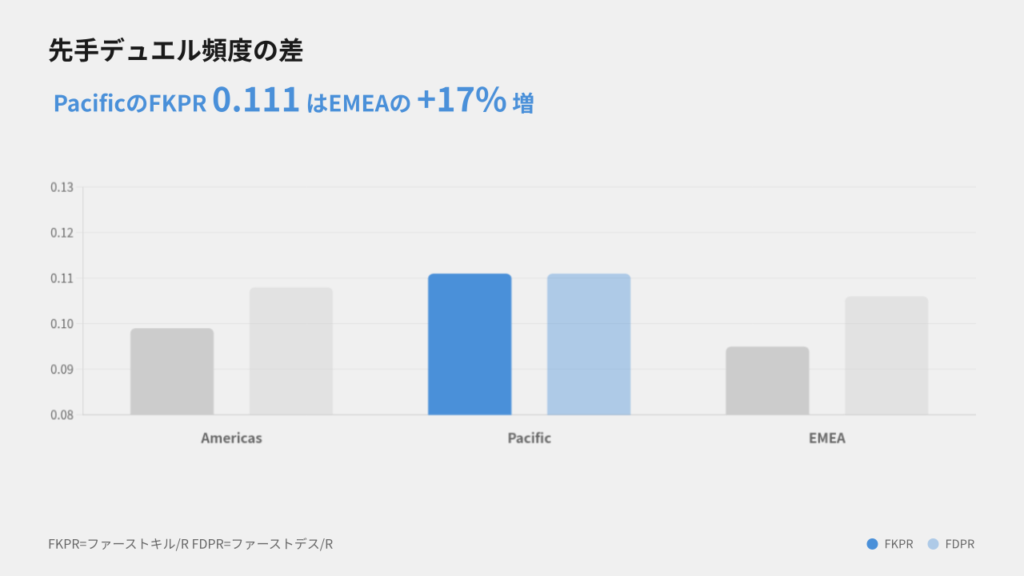Click the EMEA FKPR gray bar
Image resolution: width=1024 pixels, height=576 pixels.
767,380
